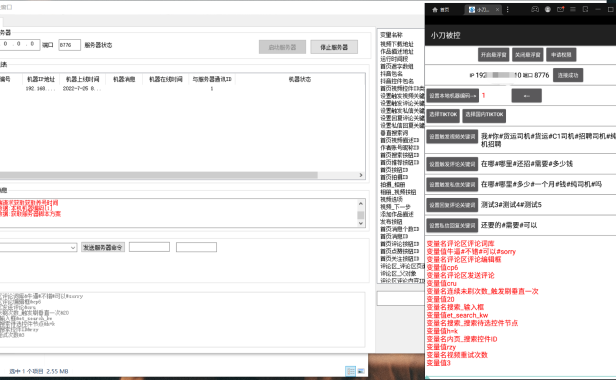Viewport: 616px width, 380px height.
Task: Click 设置触发视频关键词 button
Action: [452, 137]
